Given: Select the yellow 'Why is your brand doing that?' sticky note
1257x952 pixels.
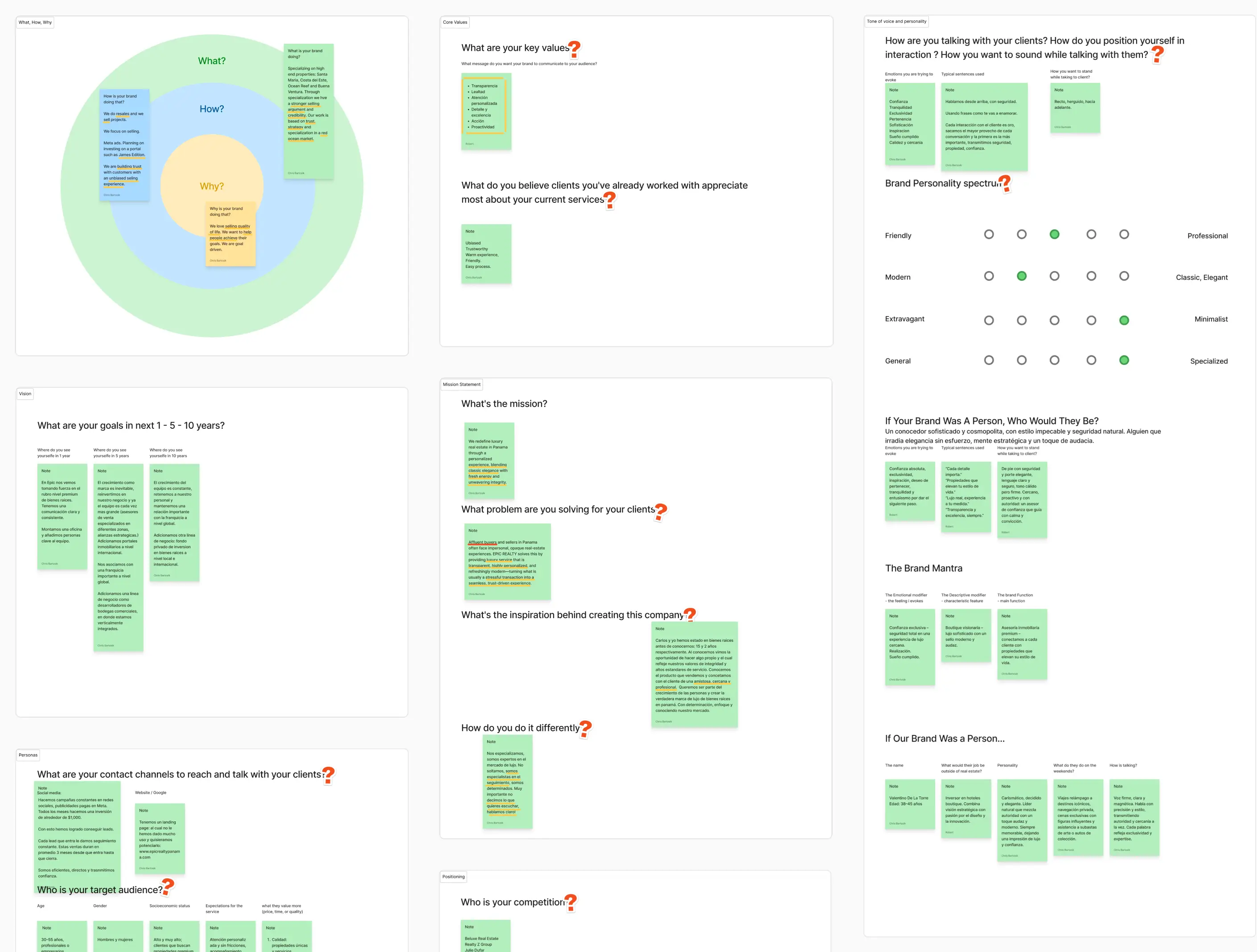Looking at the screenshot, I should [x=231, y=234].
